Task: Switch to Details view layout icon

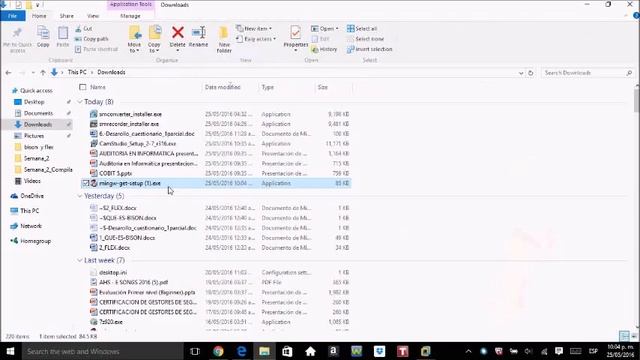Action: [624, 336]
